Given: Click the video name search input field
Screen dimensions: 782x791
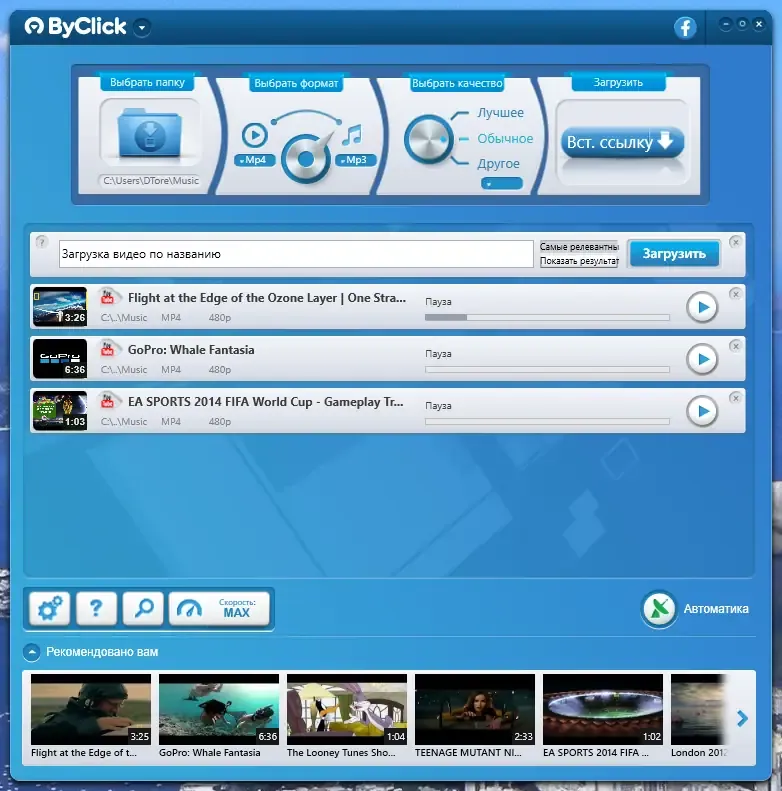Looking at the screenshot, I should 296,254.
